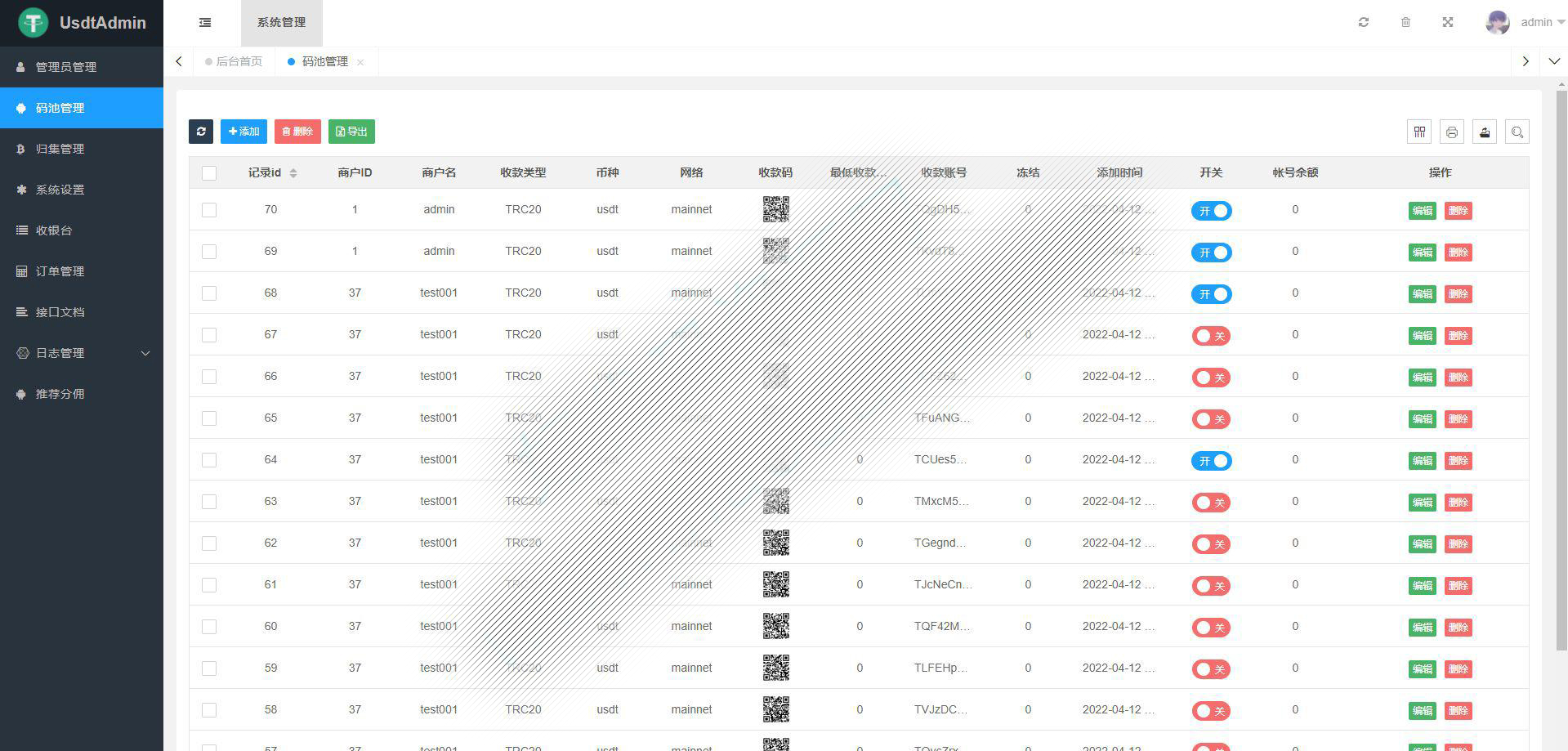Check the select-all header checkbox
The width and height of the screenshot is (1568, 751).
[209, 173]
